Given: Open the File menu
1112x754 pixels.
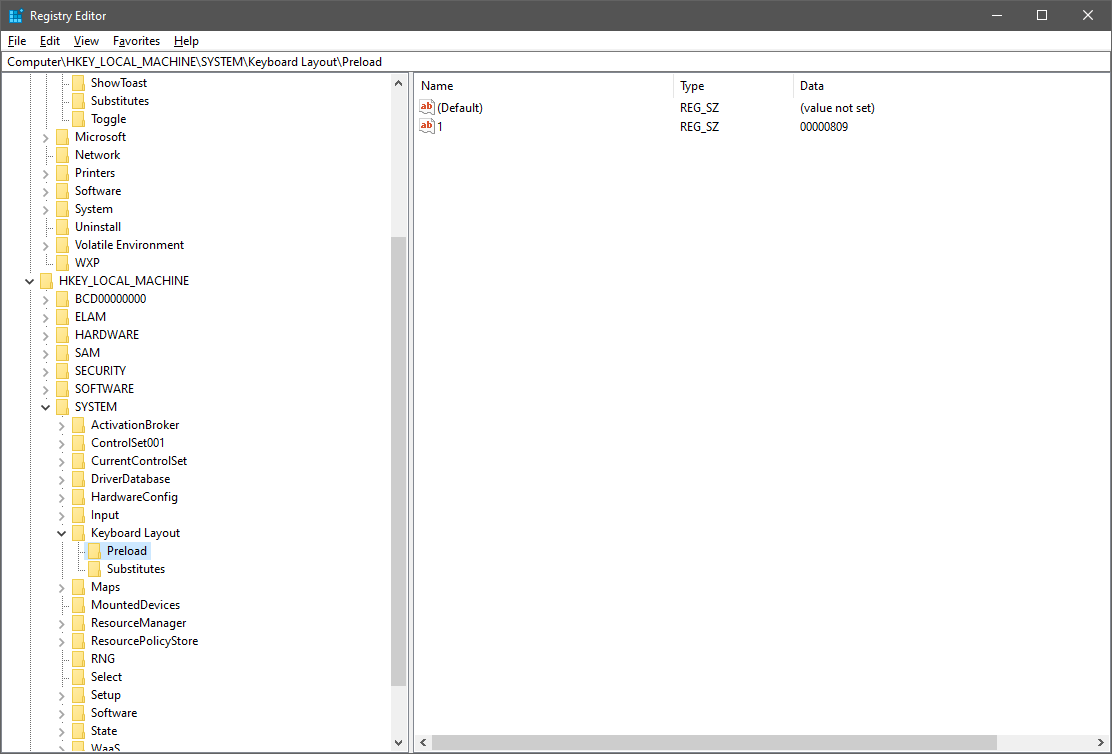Looking at the screenshot, I should pos(16,41).
